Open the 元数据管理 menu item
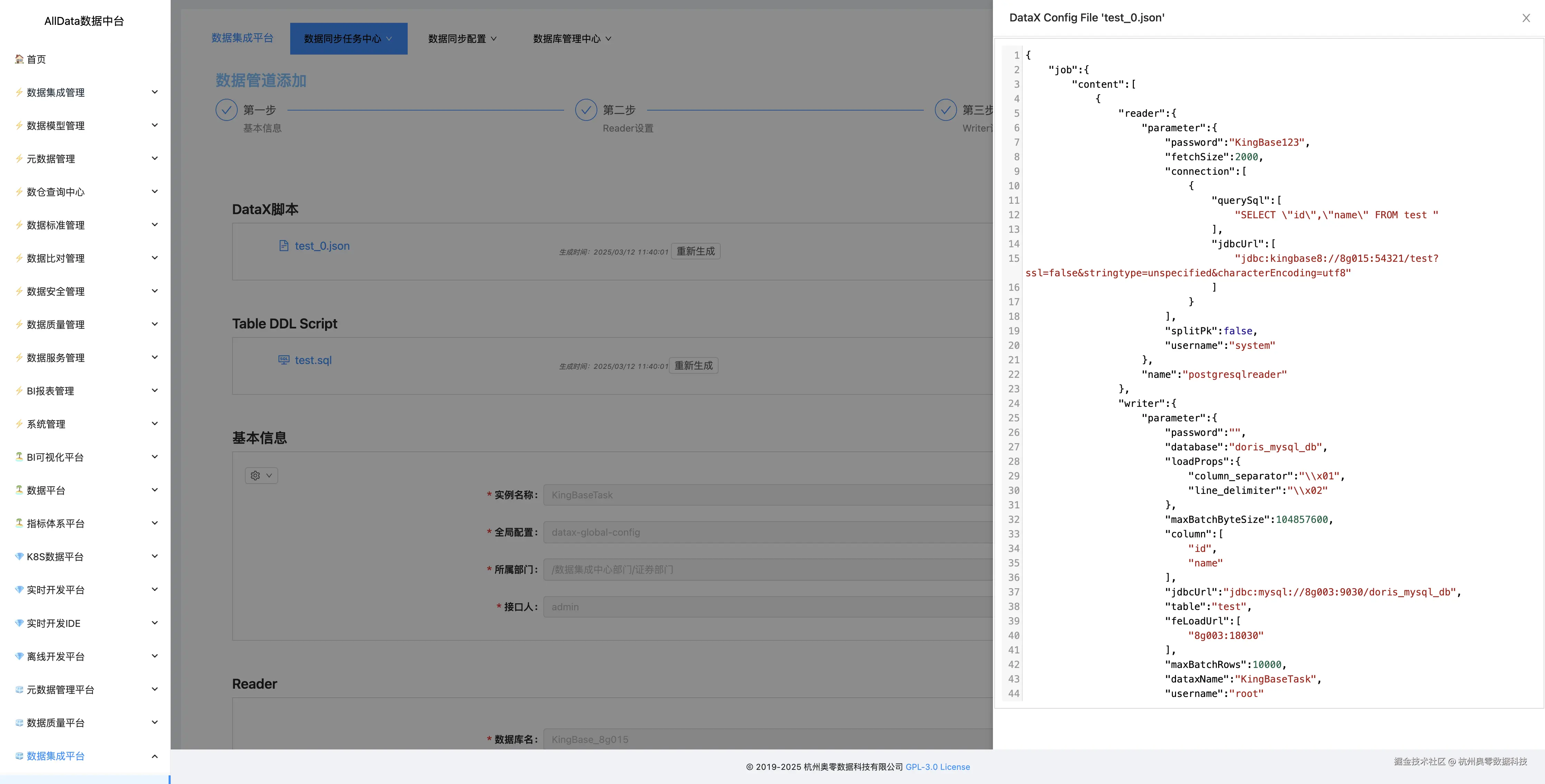The image size is (1545, 784). coord(51,159)
